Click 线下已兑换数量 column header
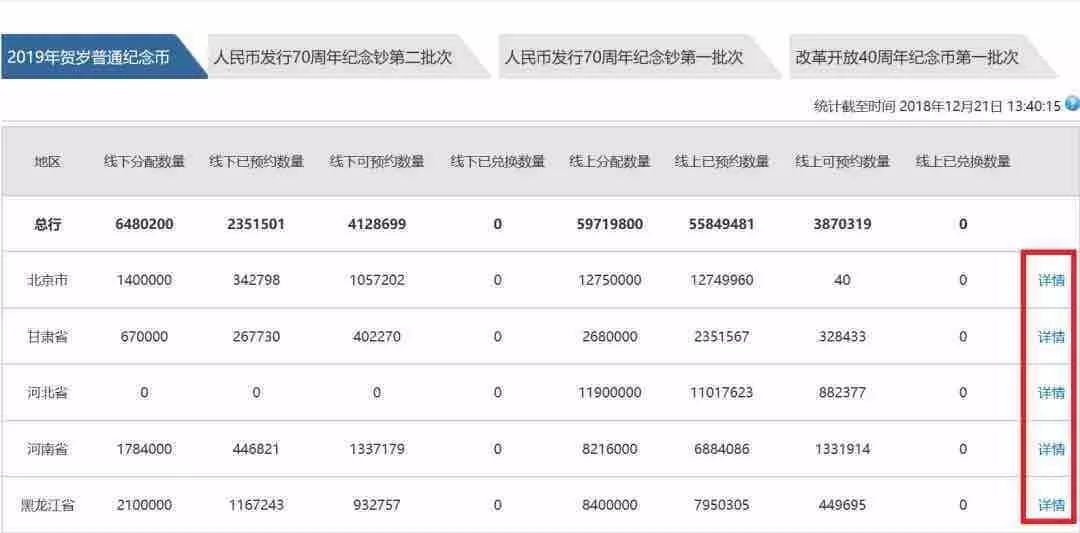 click(x=497, y=162)
